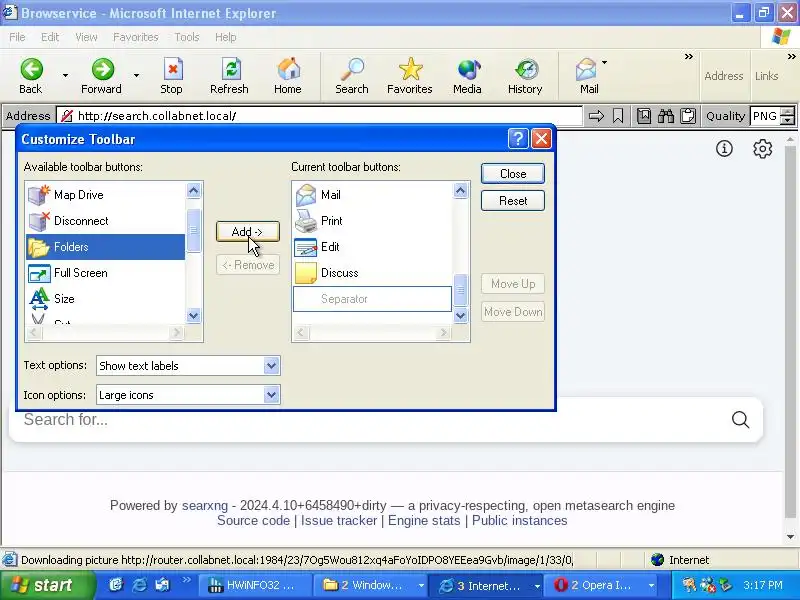Click the Windows Start button
The width and height of the screenshot is (800, 600).
tap(47, 585)
